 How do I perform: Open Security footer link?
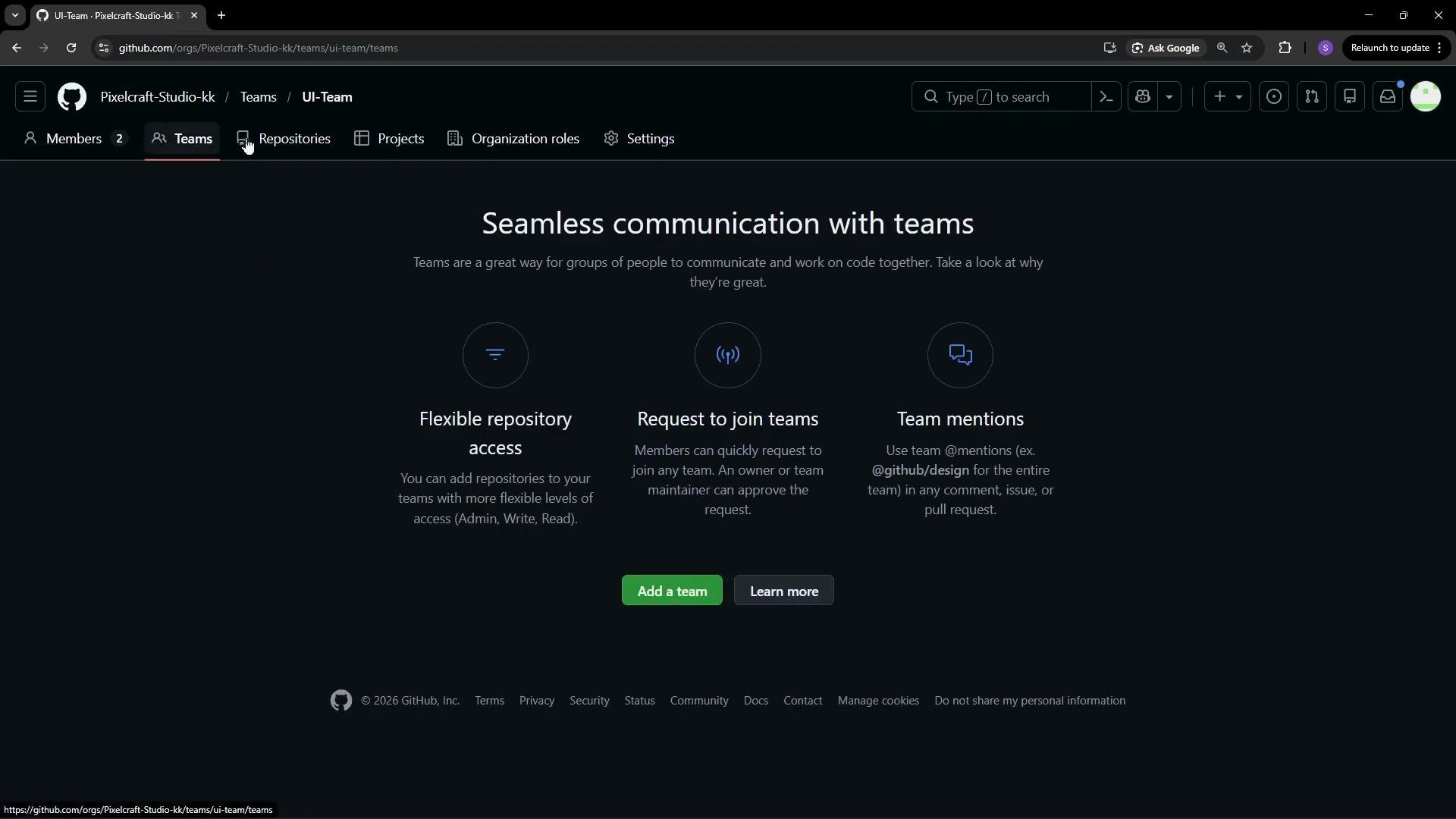point(589,701)
